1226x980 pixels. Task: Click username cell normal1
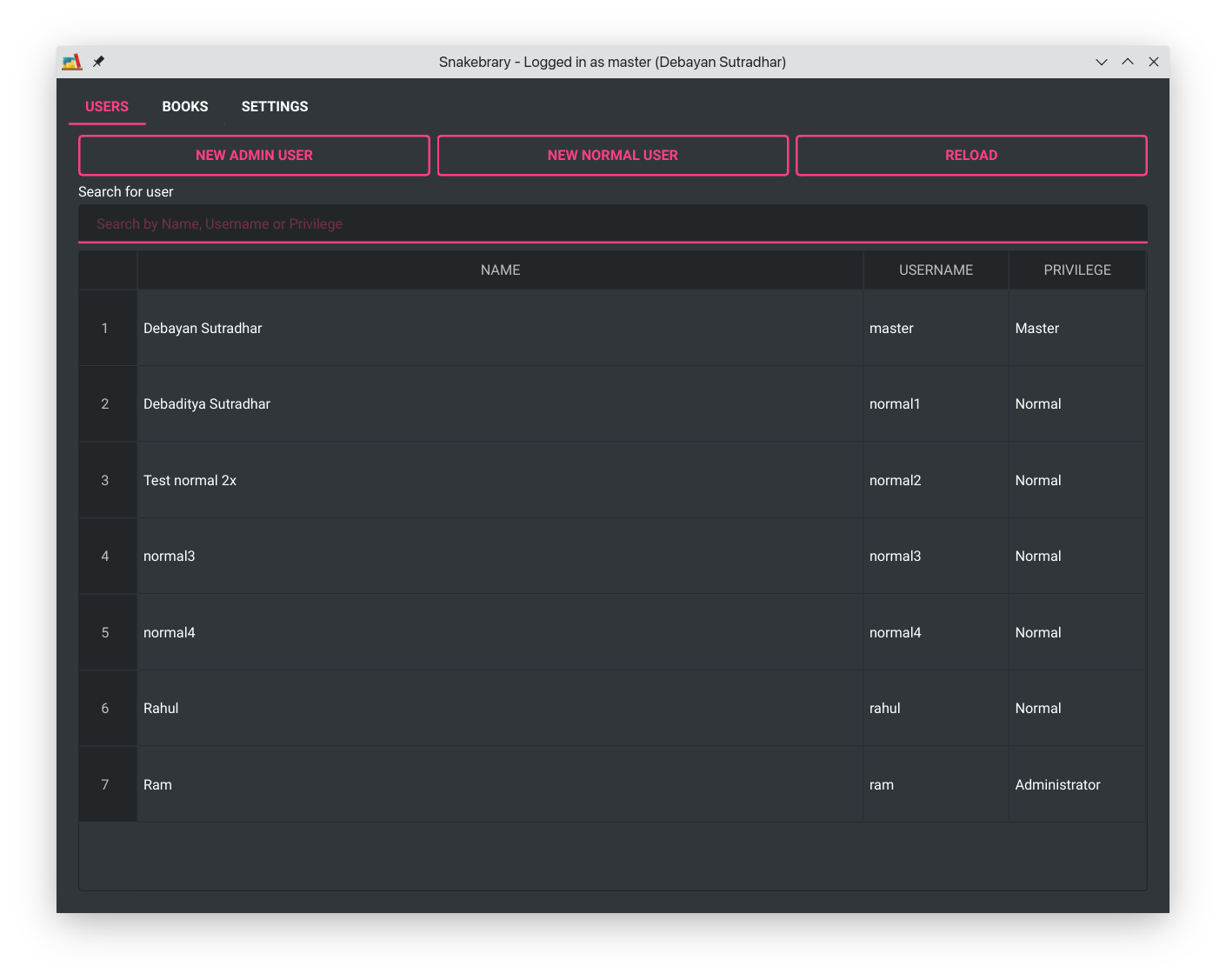pos(936,403)
